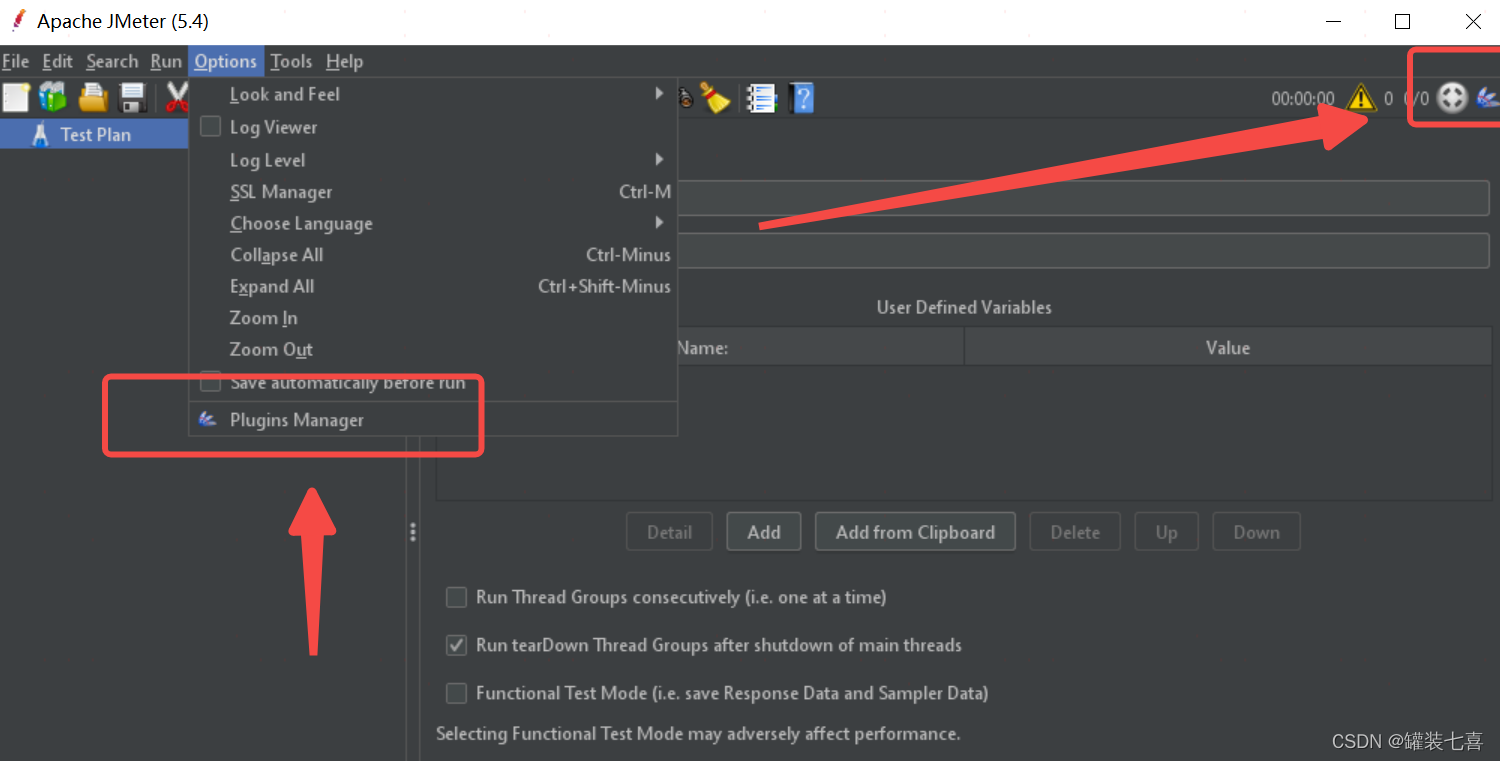Check Run Thread Groups consecutively
The height and width of the screenshot is (761, 1500).
point(456,597)
